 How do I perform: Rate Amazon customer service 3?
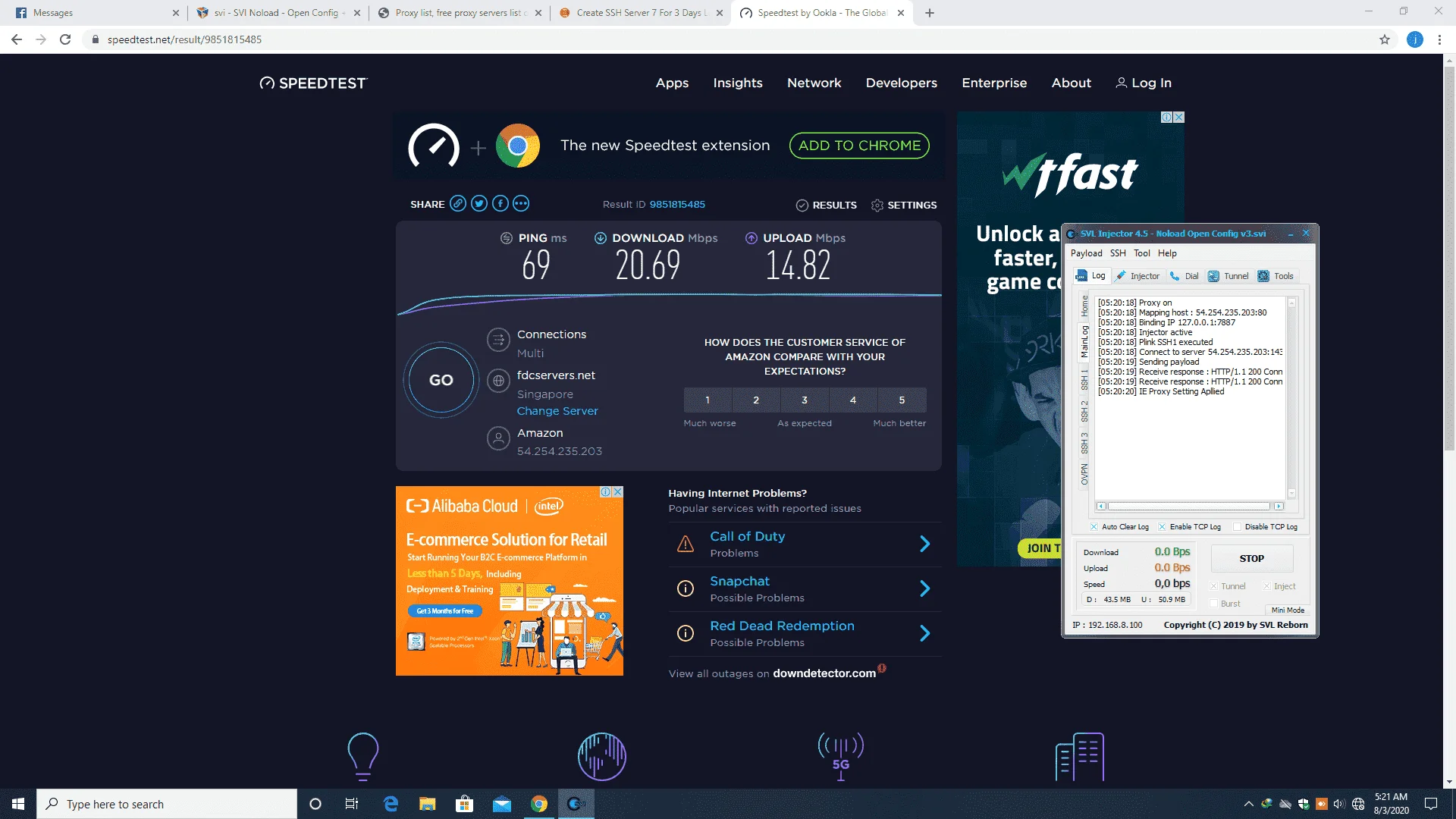click(805, 400)
